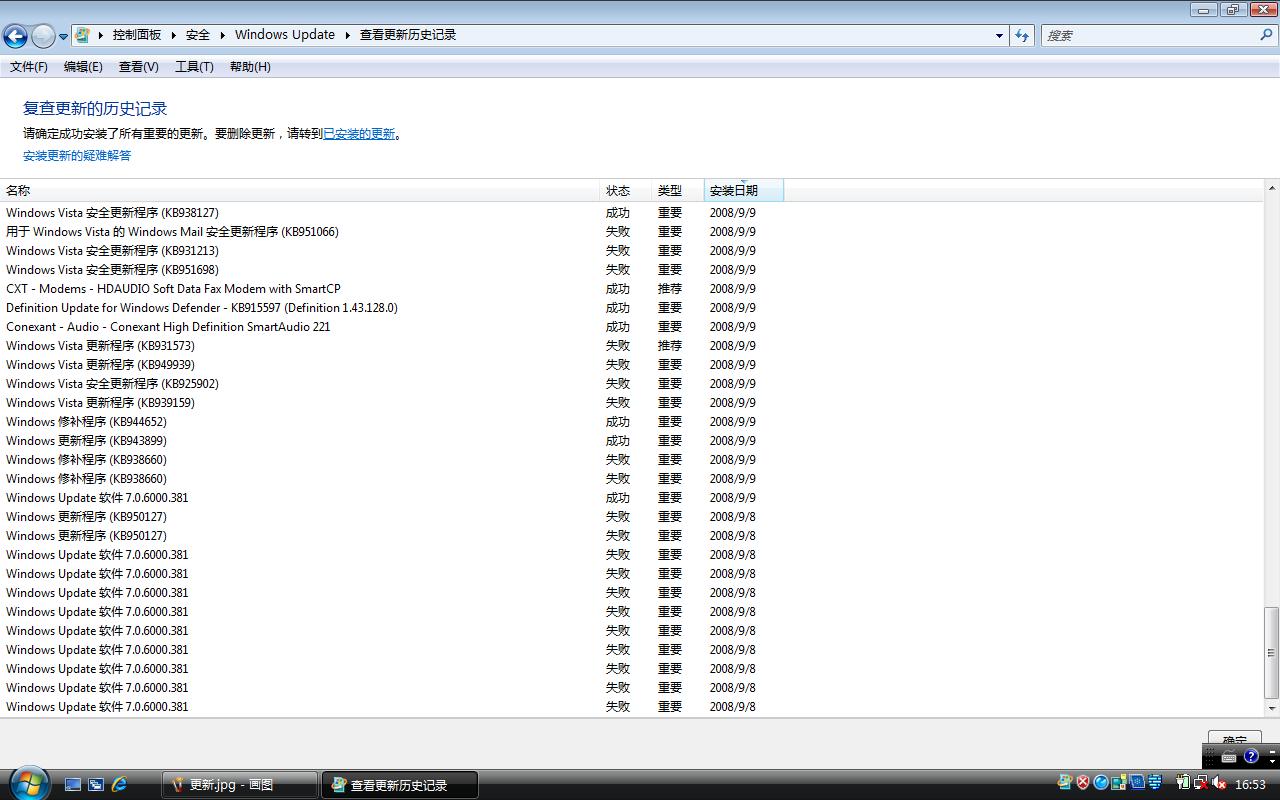Open the 查看(V) menu

138,67
